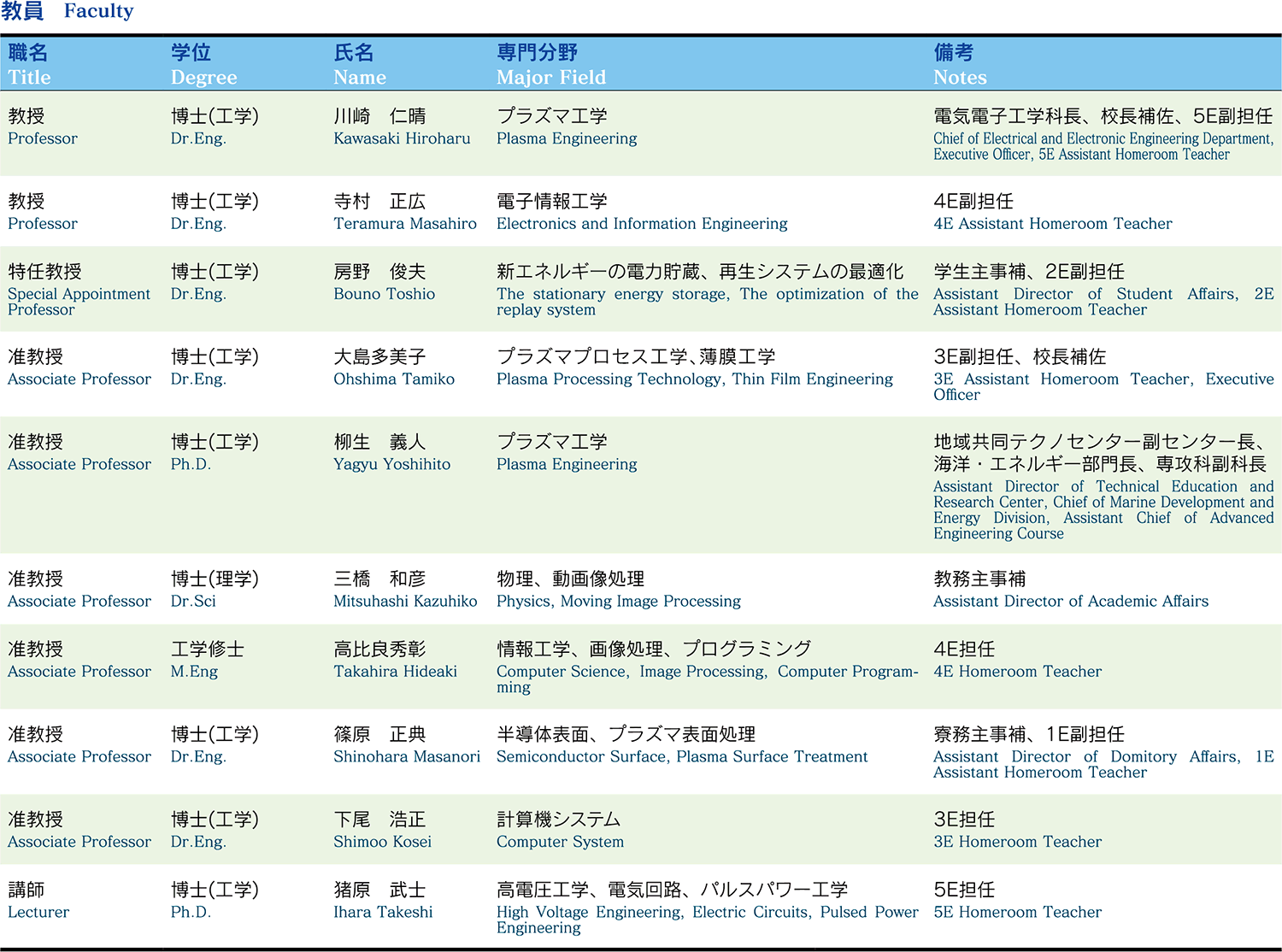
Task: Click the 'Notes' column header
Action: (960, 77)
